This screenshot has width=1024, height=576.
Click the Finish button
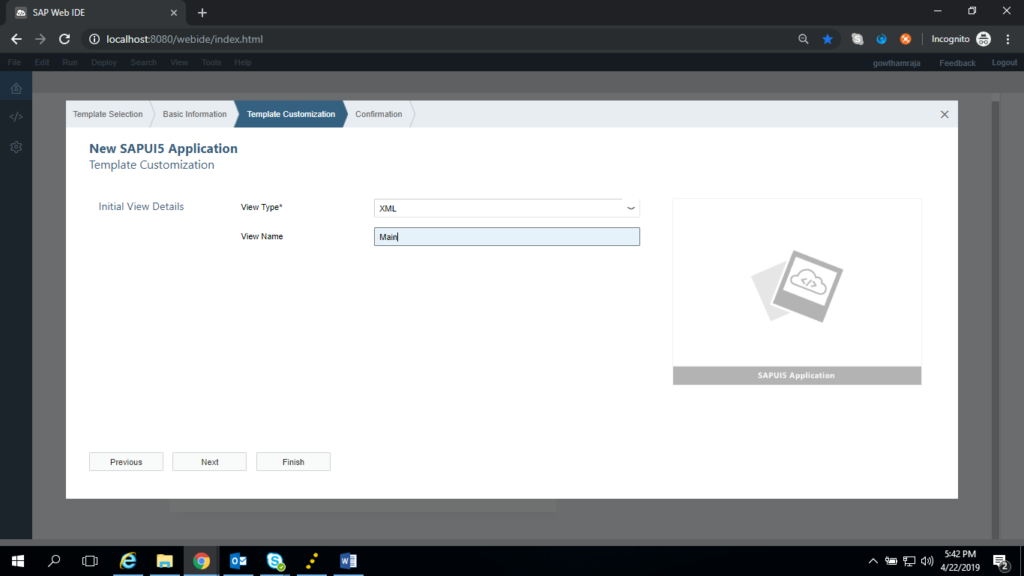point(293,462)
